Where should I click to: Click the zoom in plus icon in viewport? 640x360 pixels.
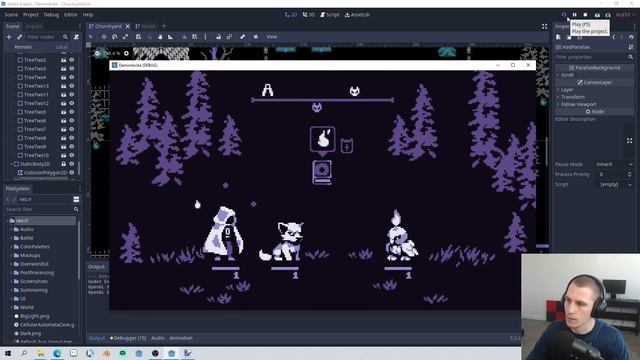point(126,53)
